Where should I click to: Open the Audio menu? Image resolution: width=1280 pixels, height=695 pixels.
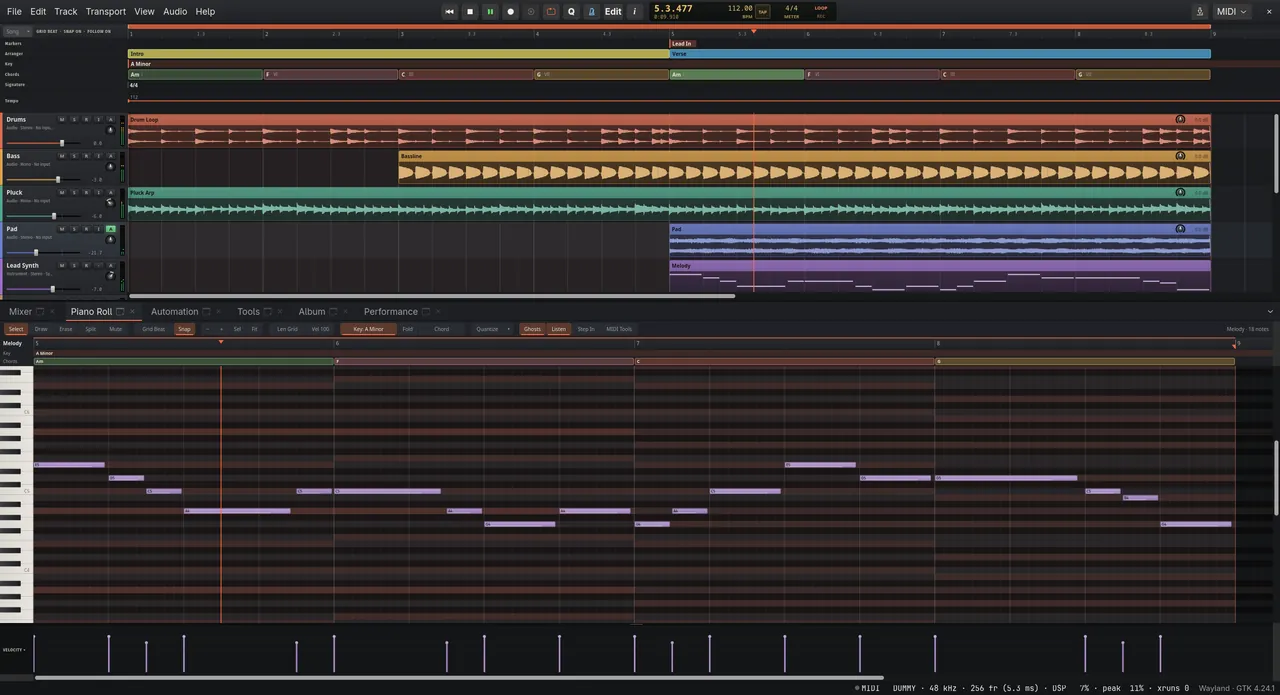pos(175,12)
